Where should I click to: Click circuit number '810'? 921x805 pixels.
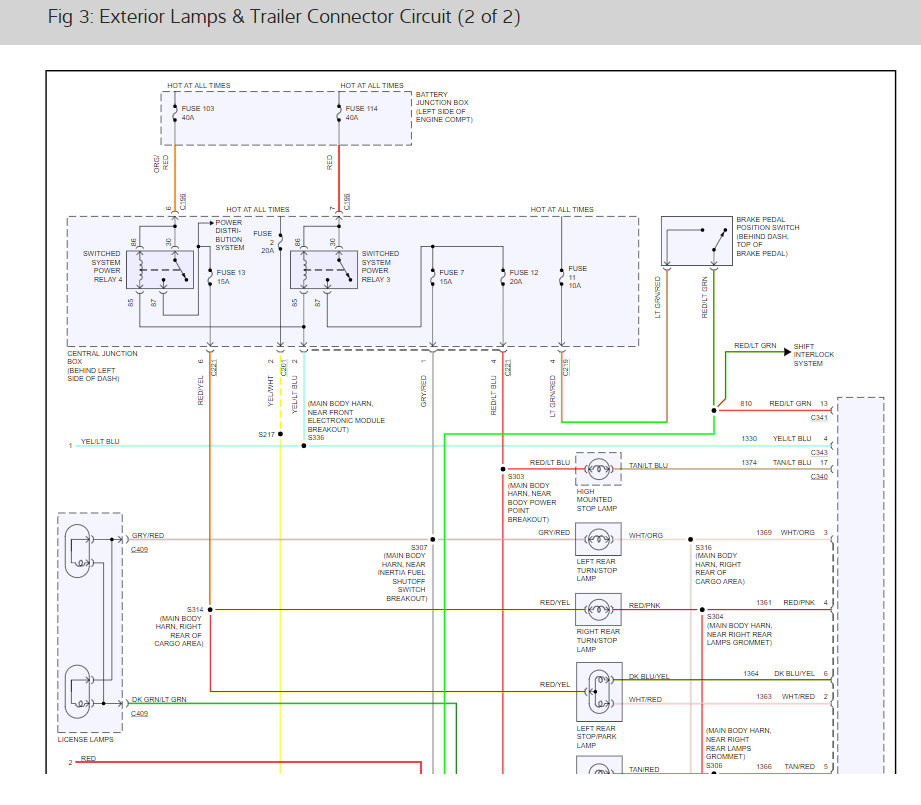coord(746,404)
